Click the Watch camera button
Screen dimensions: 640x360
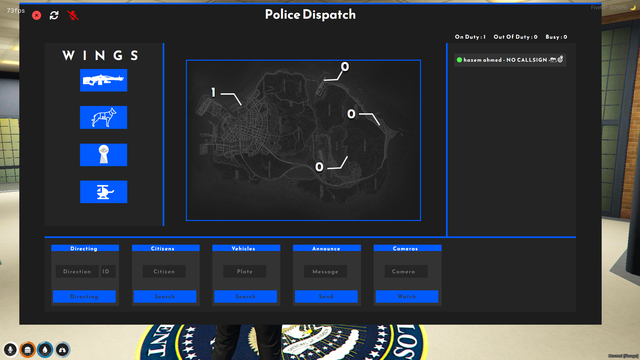tap(407, 297)
